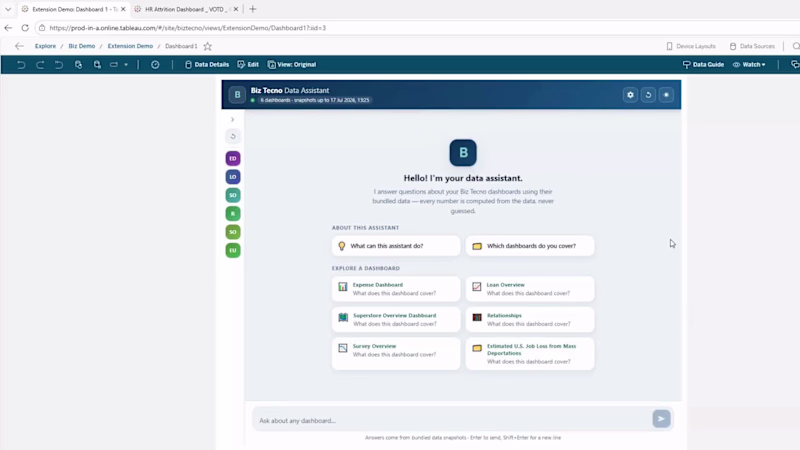The width and height of the screenshot is (800, 450).
Task: Reload the browser page
Action: point(25,28)
